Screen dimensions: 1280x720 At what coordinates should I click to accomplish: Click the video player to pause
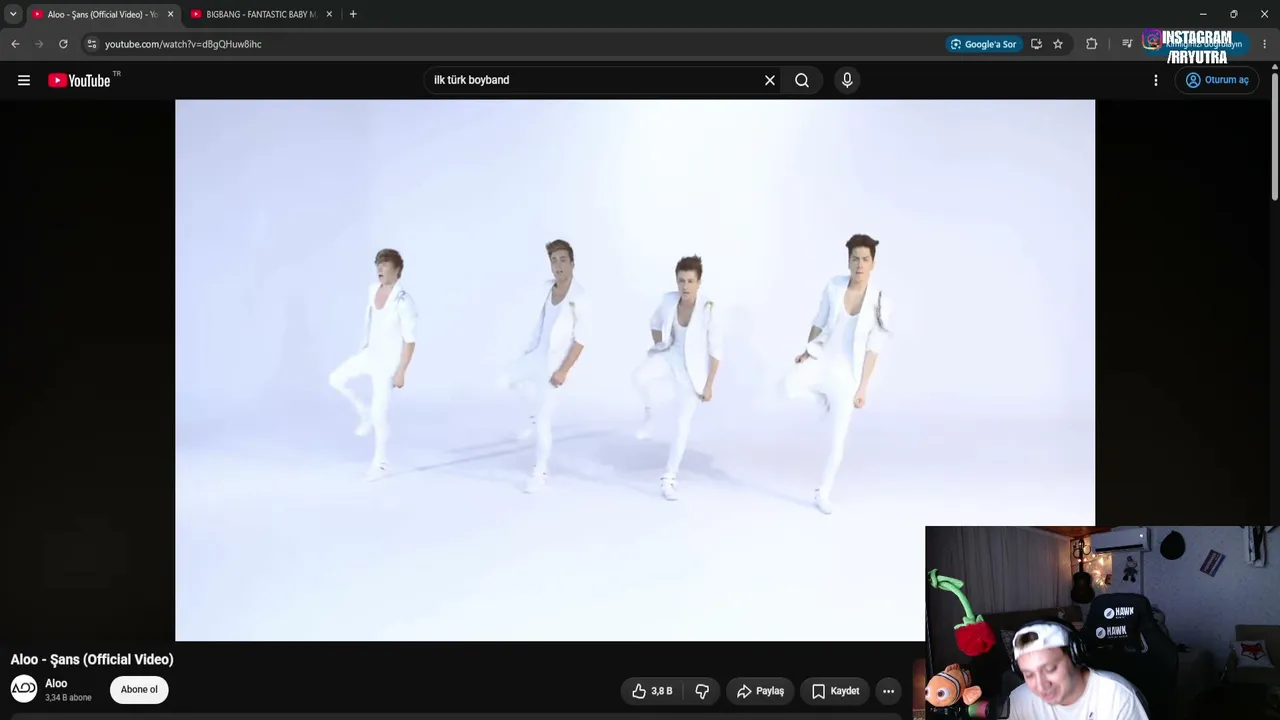(x=635, y=370)
